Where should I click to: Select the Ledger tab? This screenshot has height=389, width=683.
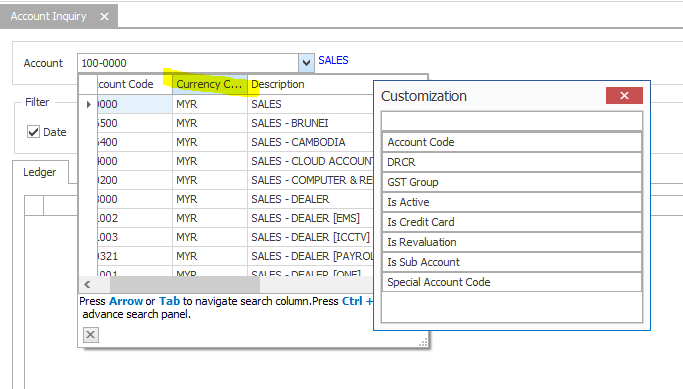(x=40, y=172)
